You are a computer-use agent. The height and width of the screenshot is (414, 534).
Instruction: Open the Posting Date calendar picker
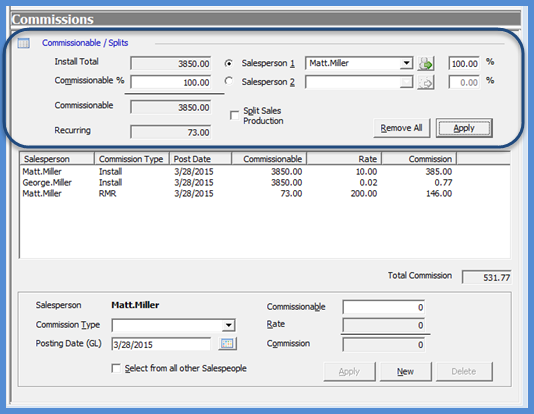click(227, 344)
